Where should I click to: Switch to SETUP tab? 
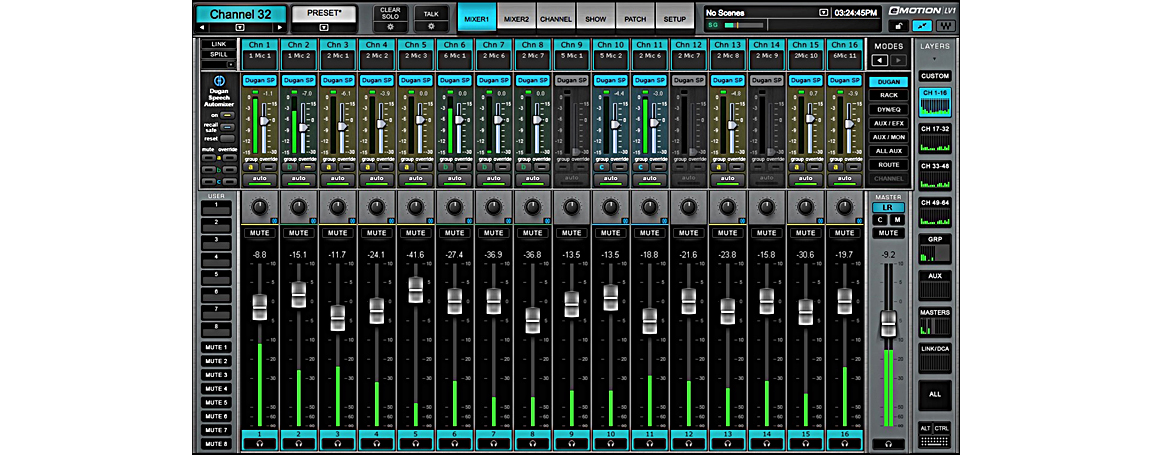pyautogui.click(x=674, y=18)
